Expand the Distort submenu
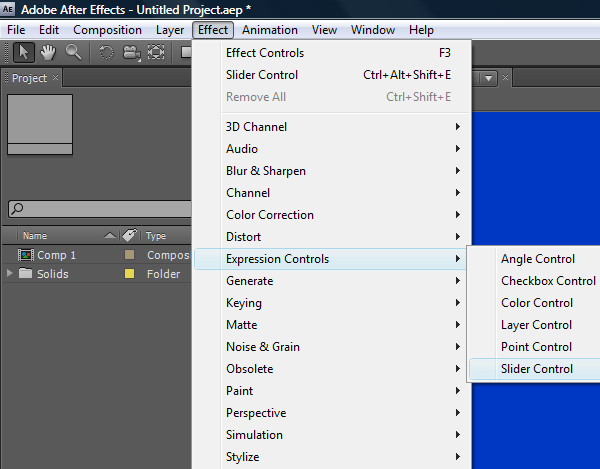Viewport: 600px width, 469px height. (x=332, y=237)
